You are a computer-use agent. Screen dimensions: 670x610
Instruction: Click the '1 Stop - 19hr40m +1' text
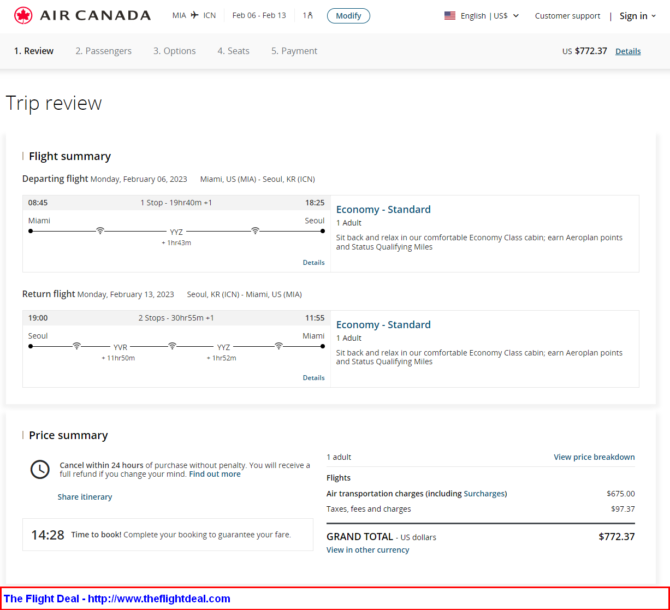176,202
